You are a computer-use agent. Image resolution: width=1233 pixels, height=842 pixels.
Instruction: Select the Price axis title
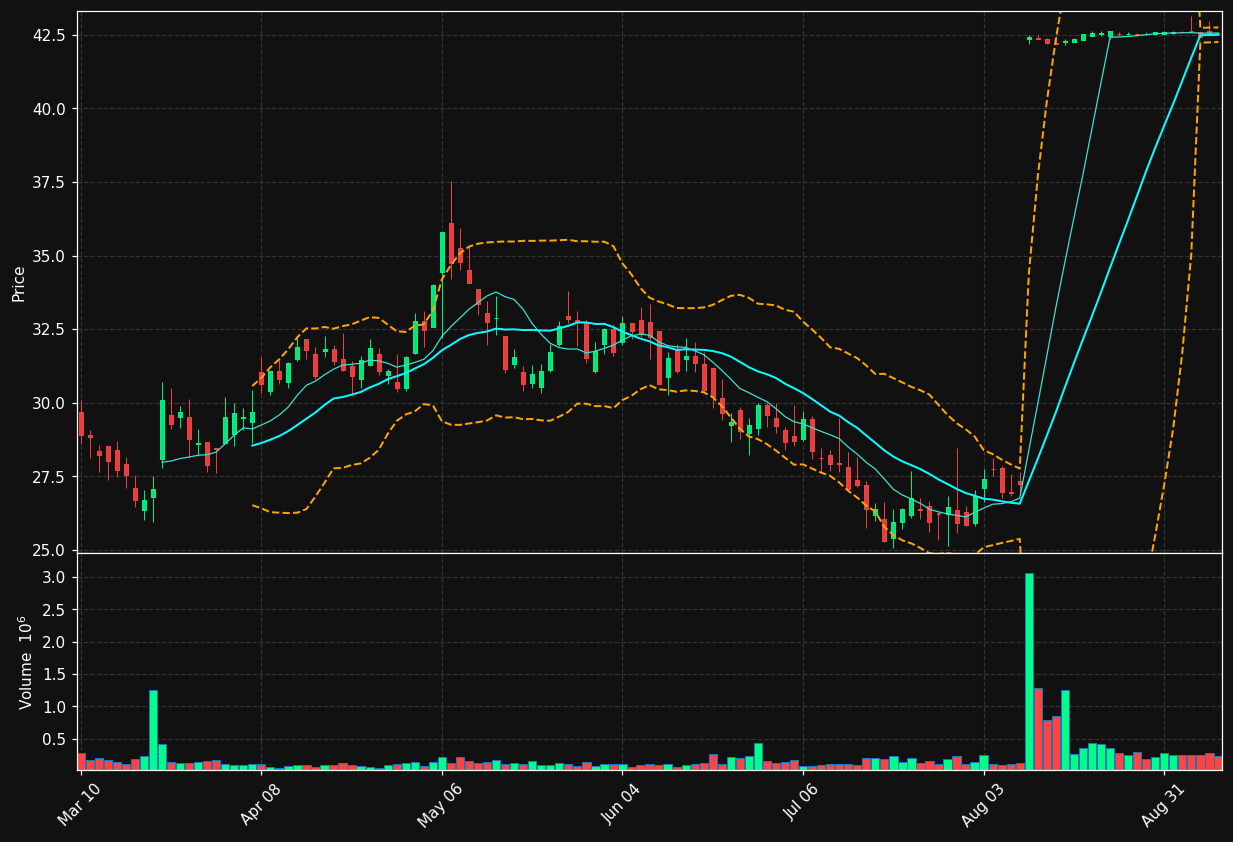[19, 283]
